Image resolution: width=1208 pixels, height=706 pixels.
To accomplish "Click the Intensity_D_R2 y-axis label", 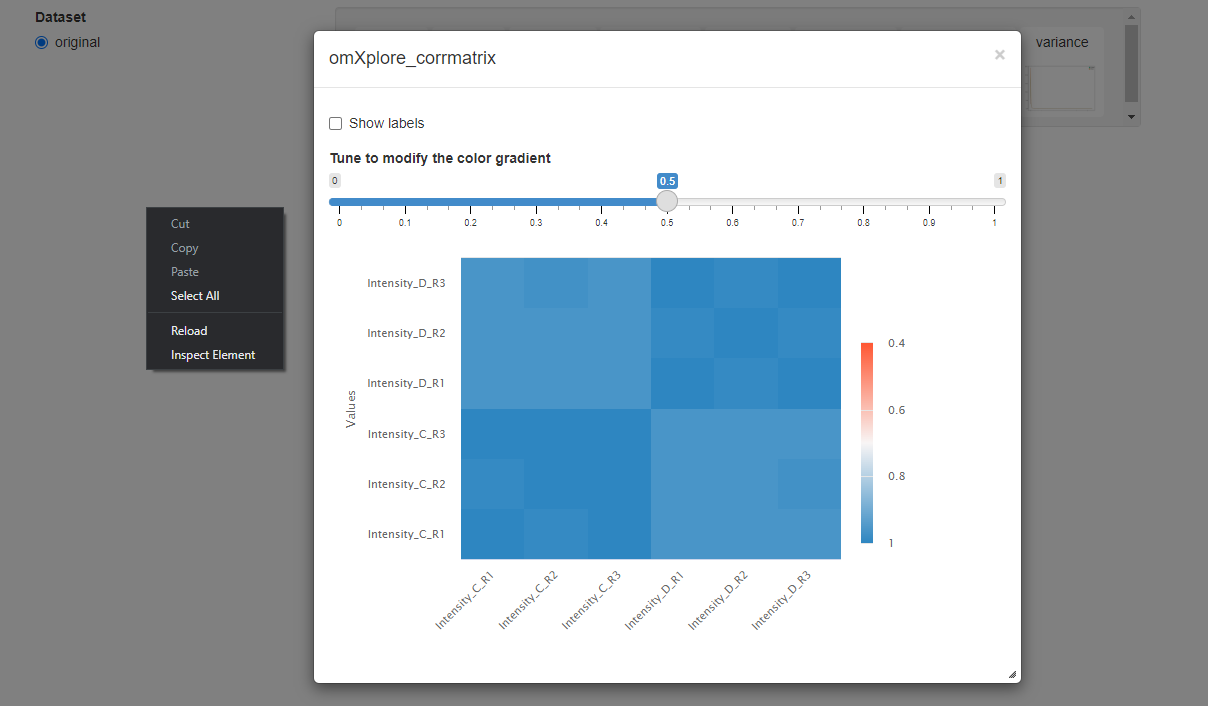I will click(406, 333).
